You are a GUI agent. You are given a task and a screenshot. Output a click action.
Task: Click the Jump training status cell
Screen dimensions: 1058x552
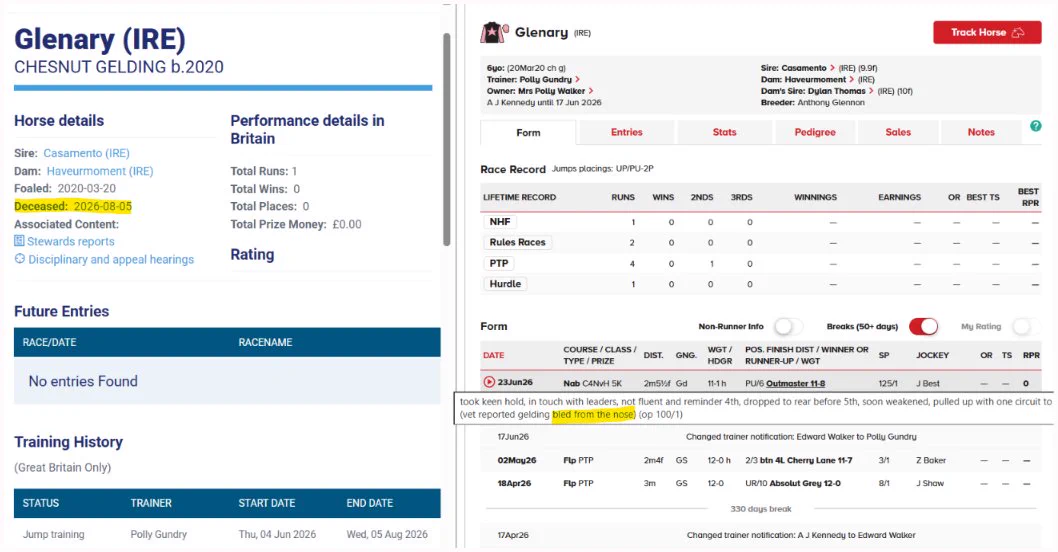click(x=53, y=534)
